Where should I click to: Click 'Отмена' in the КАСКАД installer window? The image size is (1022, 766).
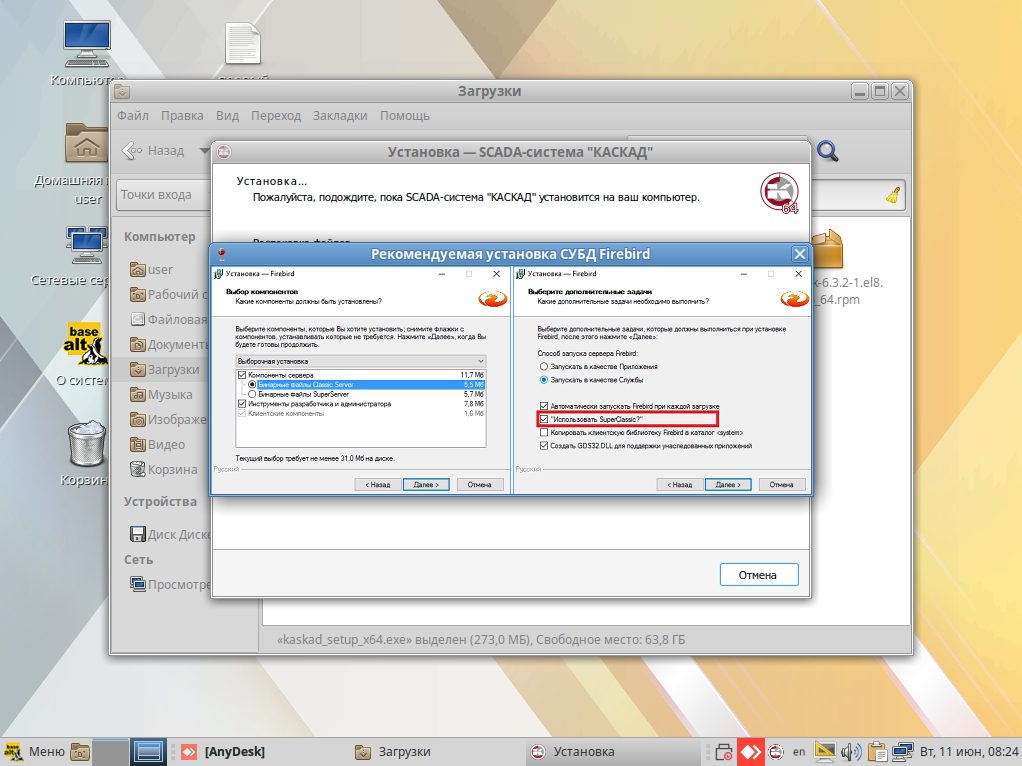[x=758, y=575]
